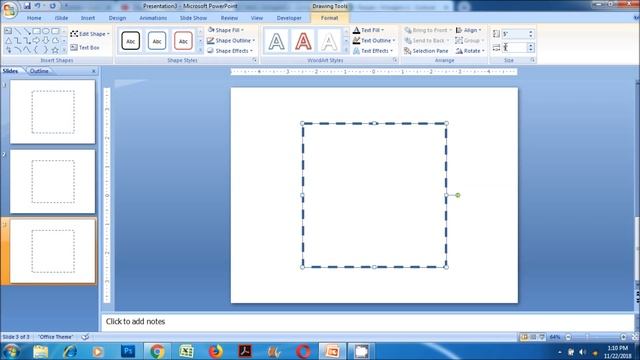Select slide 1 thumbnail
Viewport: 640px width, 360px height.
53,112
